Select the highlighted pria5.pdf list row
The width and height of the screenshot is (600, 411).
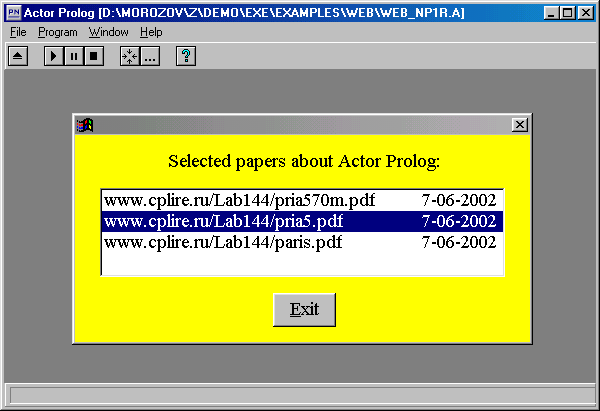(302, 221)
